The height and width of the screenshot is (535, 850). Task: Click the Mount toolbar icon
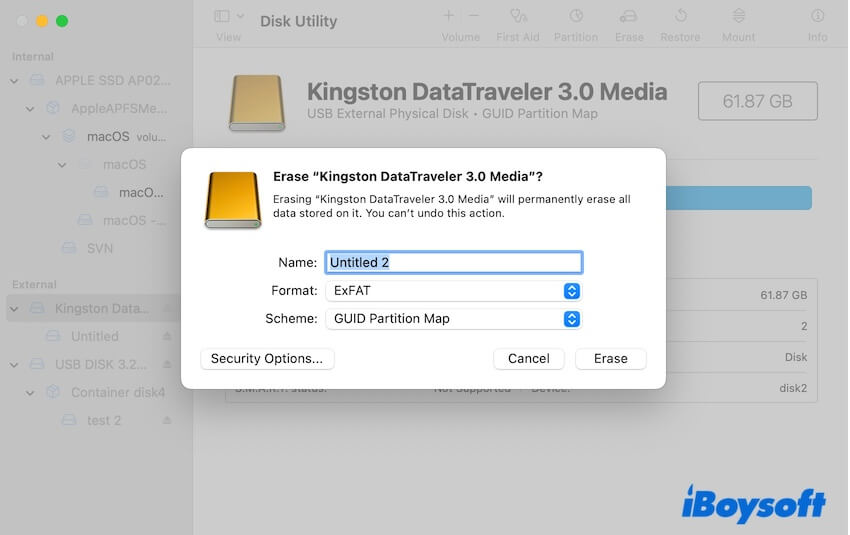[x=738, y=17]
